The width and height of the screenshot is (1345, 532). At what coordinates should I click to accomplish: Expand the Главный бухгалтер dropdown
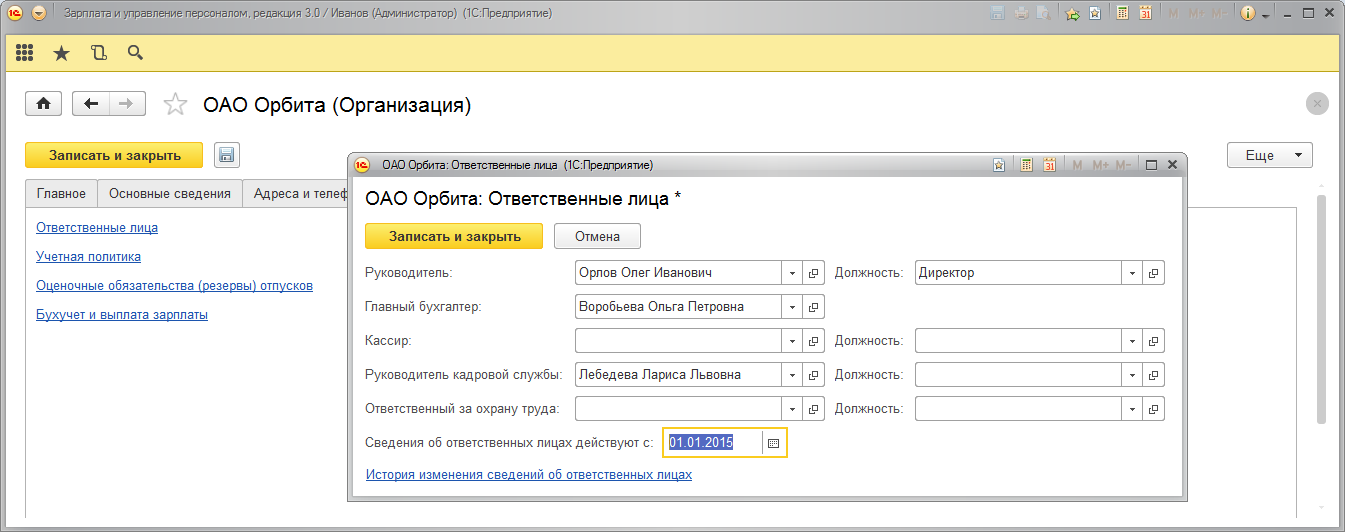coord(792,307)
